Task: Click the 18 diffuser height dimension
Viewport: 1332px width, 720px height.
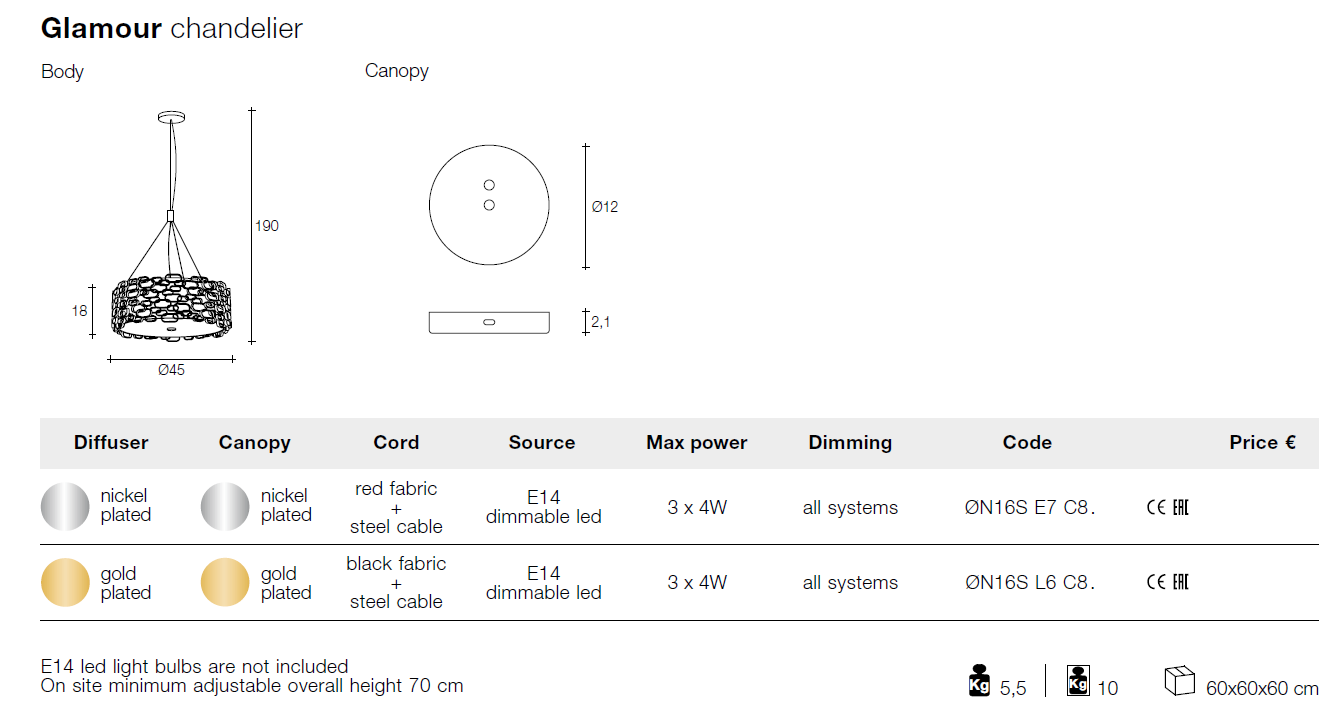Action: [x=79, y=311]
